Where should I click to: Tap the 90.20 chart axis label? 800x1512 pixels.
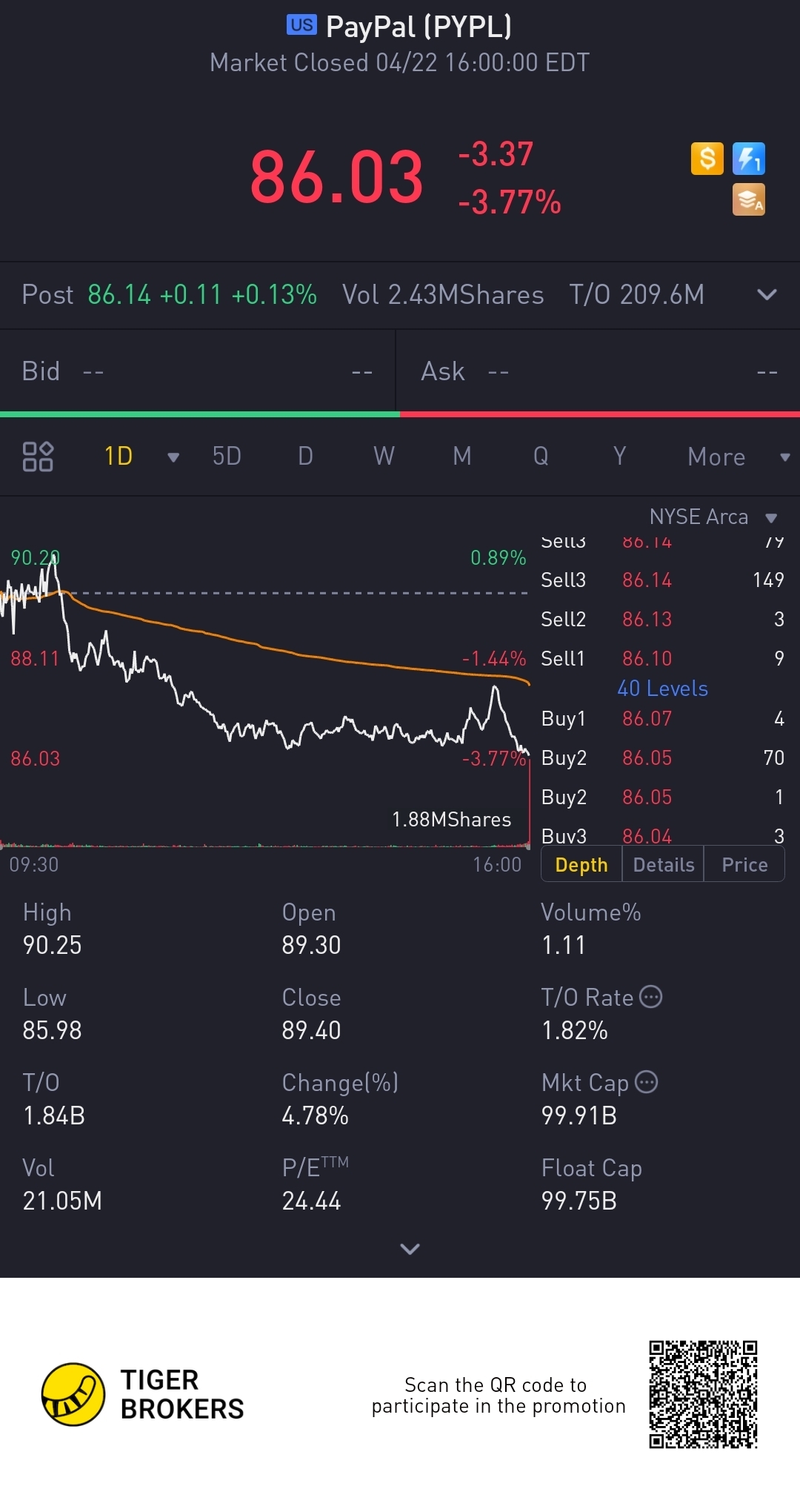pos(35,557)
